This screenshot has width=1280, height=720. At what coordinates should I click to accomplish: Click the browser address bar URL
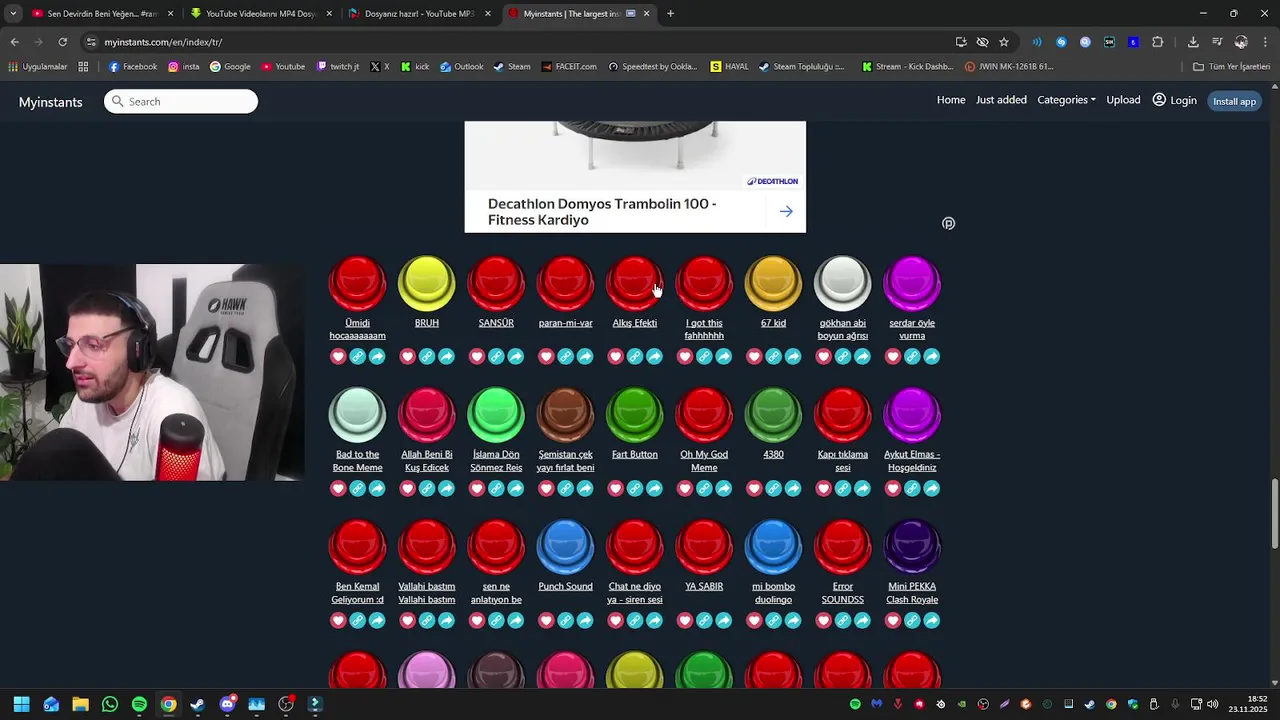pos(163,42)
